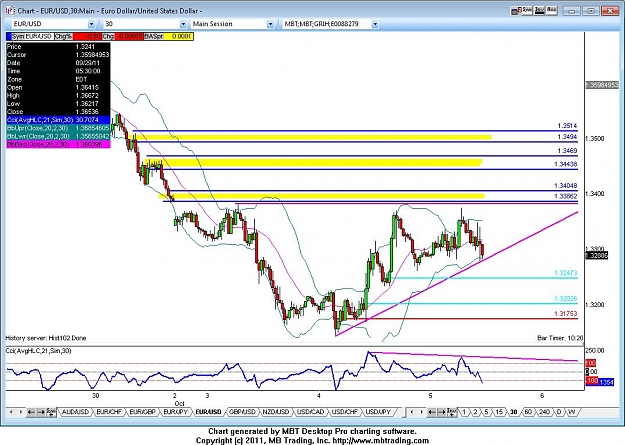Image resolution: width=625 pixels, height=445 pixels.
Task: Select the 1 minute interval tab
Action: [x=464, y=412]
